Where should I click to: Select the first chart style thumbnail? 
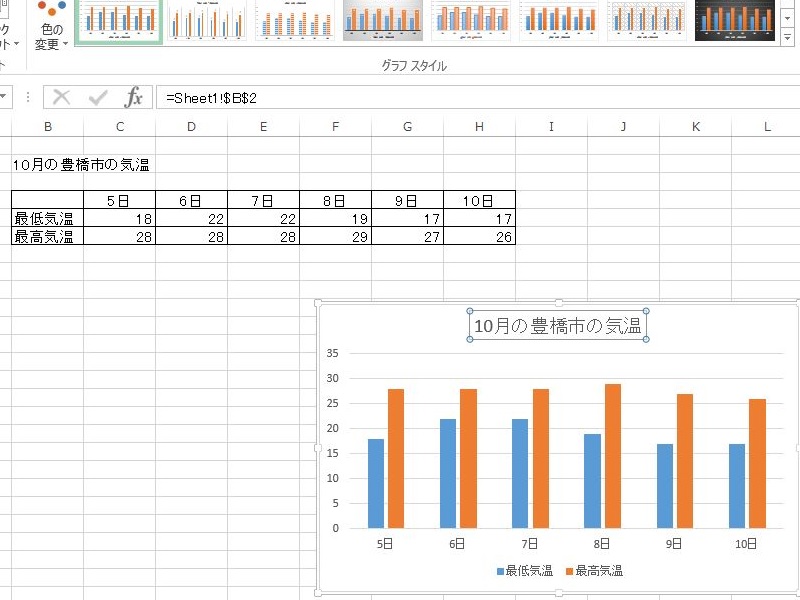click(119, 21)
